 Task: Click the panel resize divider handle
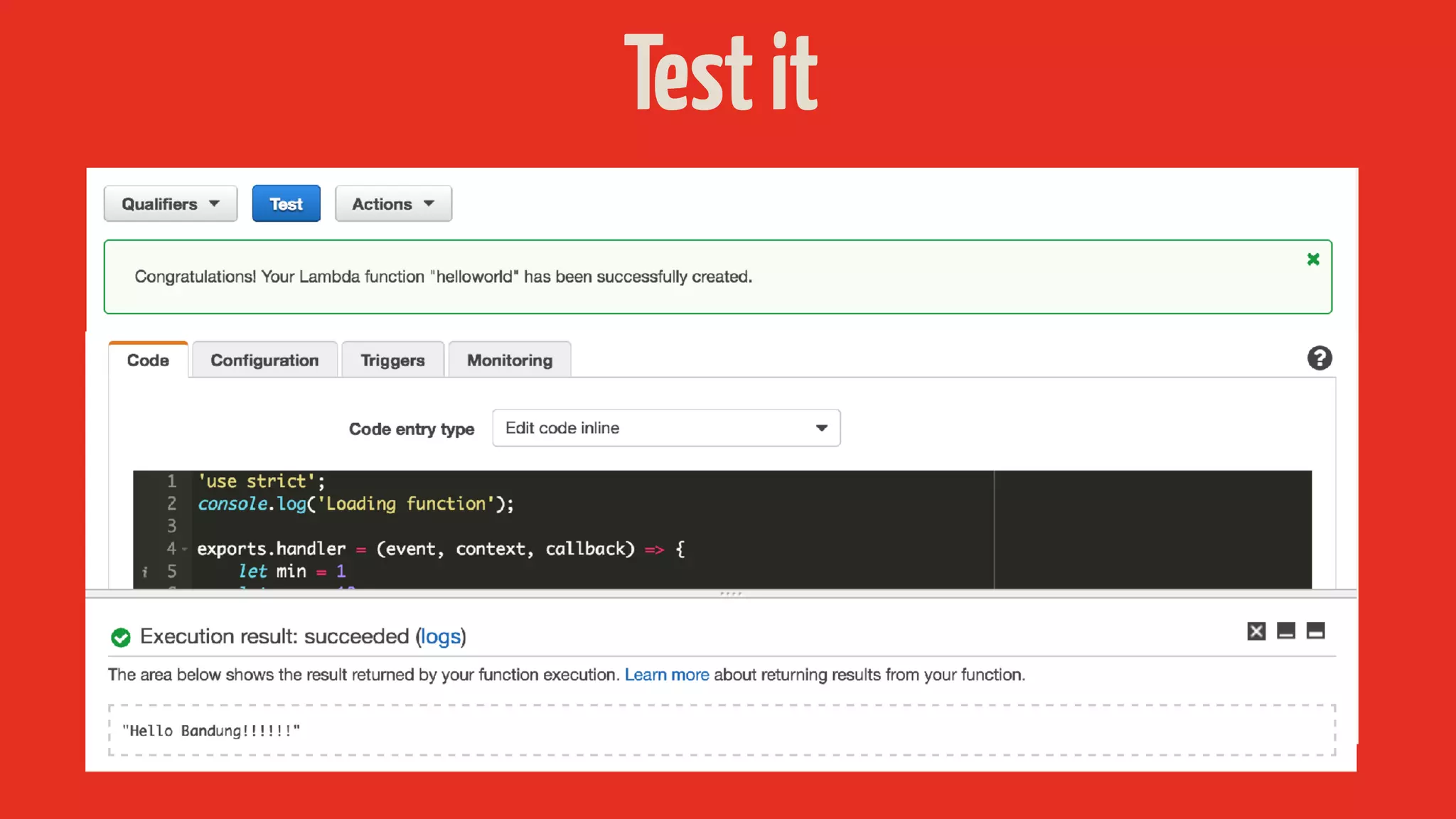(x=730, y=594)
